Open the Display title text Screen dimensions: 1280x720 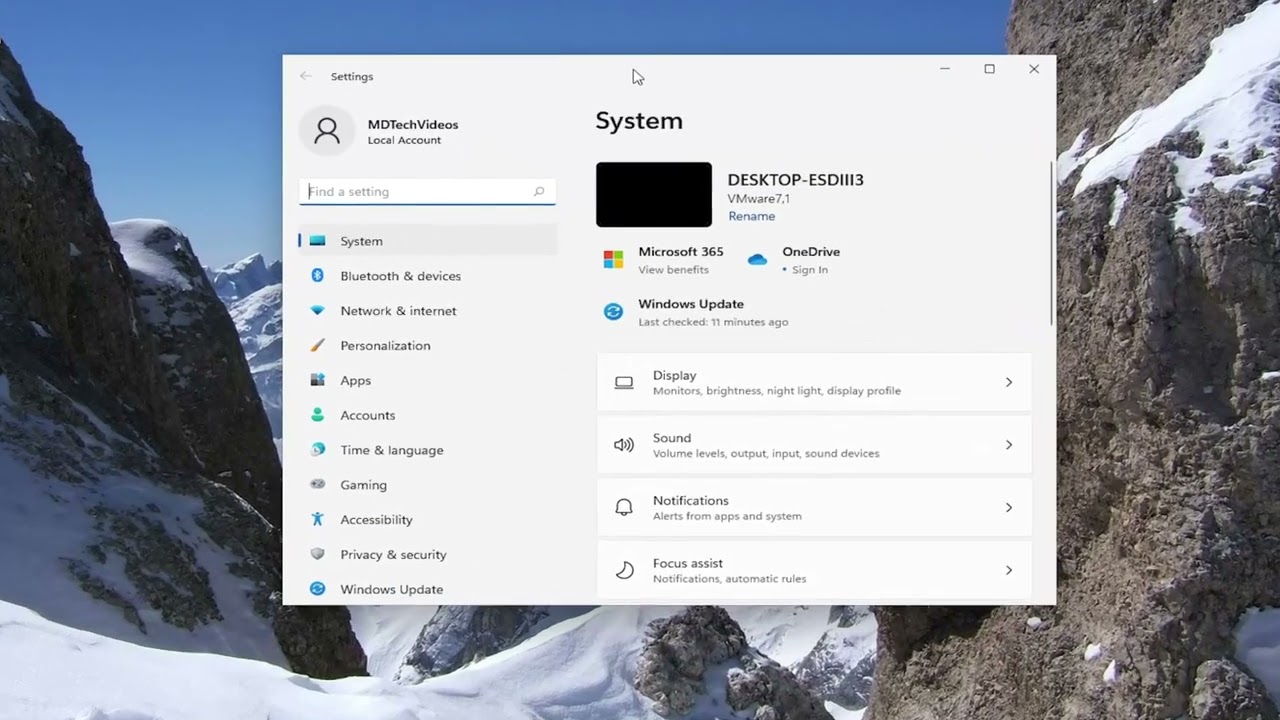(x=674, y=375)
